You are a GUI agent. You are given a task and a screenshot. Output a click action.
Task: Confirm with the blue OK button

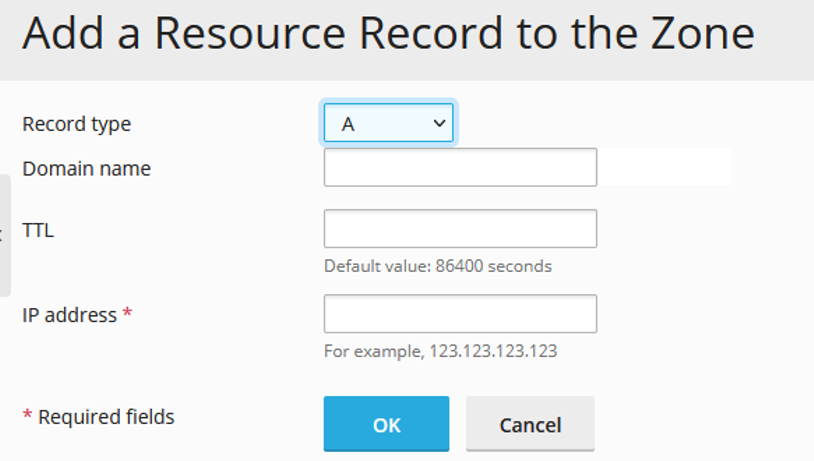pyautogui.click(x=386, y=424)
